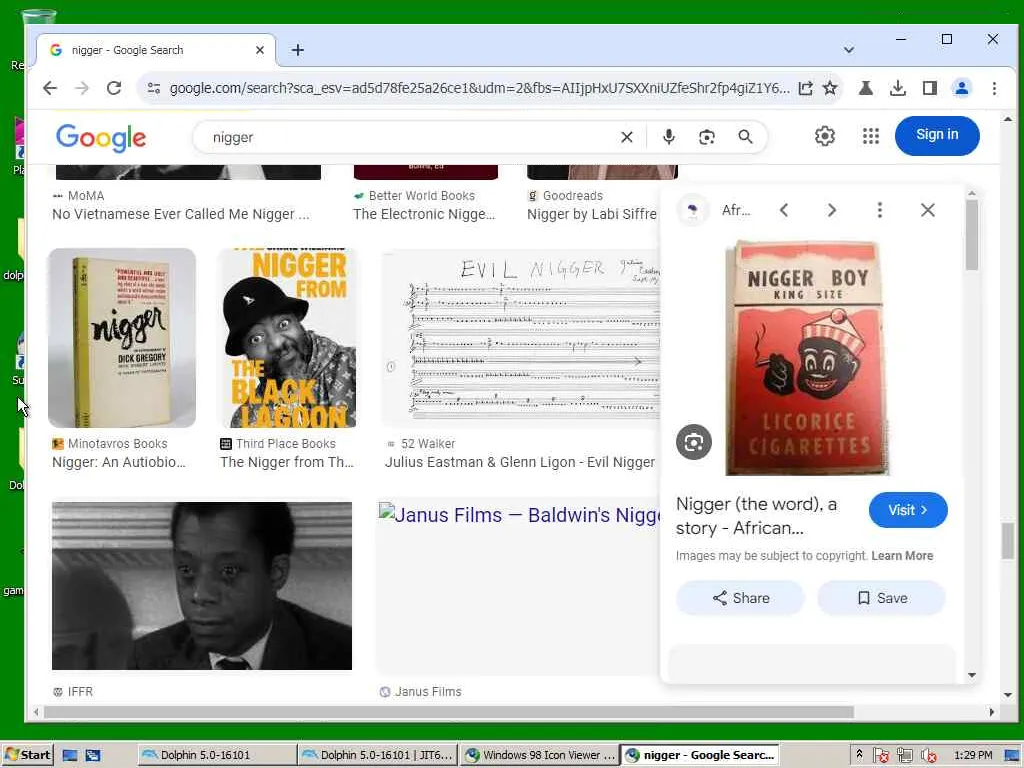Open Google apps grid
This screenshot has height=768, width=1024.
(871, 136)
